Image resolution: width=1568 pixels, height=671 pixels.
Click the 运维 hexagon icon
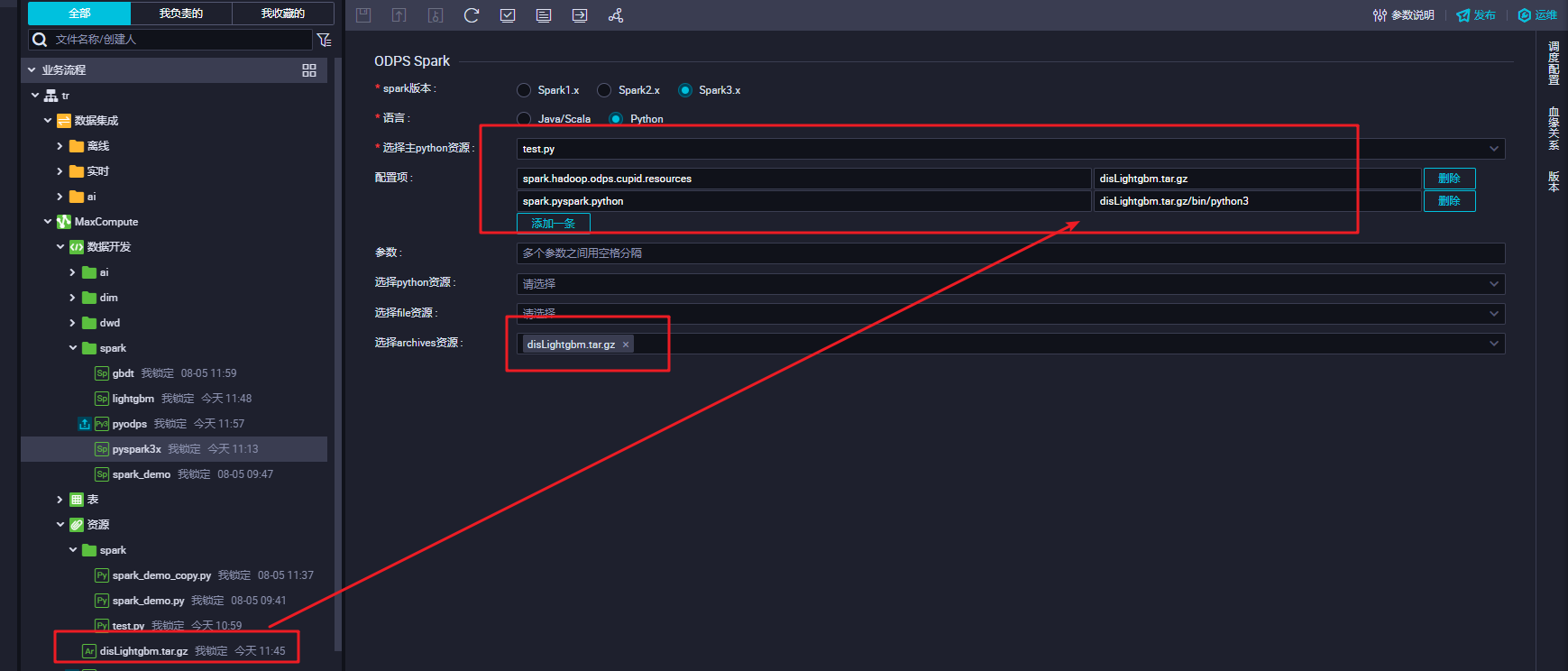tap(1525, 15)
